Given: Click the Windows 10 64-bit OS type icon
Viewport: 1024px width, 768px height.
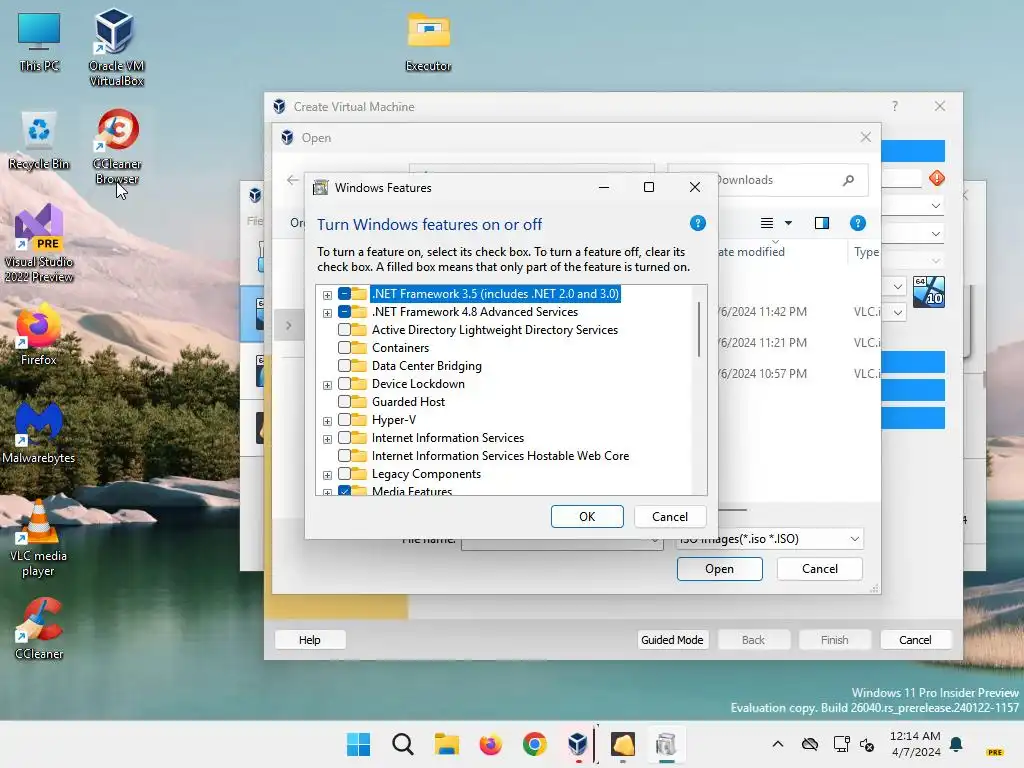Looking at the screenshot, I should (929, 292).
